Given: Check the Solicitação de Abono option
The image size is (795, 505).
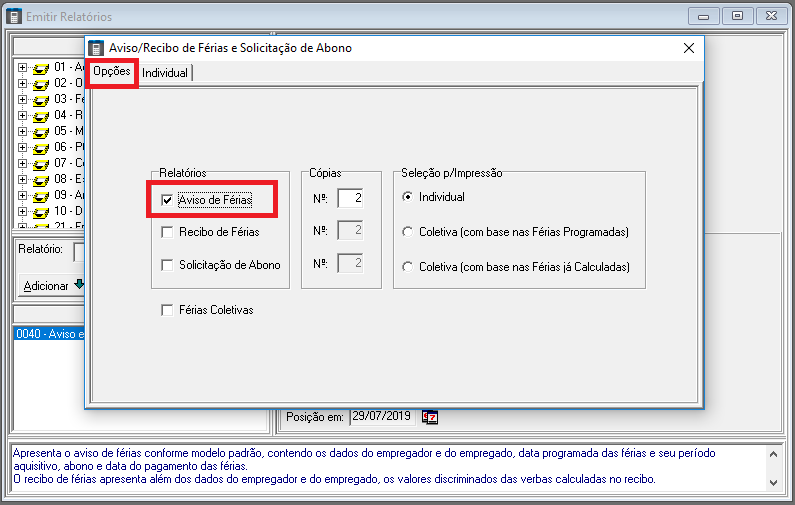Looking at the screenshot, I should (x=167, y=265).
